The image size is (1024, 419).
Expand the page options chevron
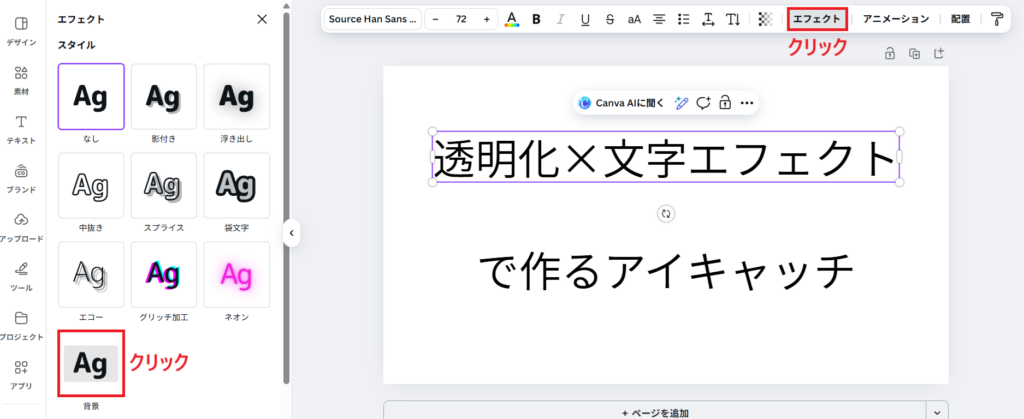click(x=938, y=411)
